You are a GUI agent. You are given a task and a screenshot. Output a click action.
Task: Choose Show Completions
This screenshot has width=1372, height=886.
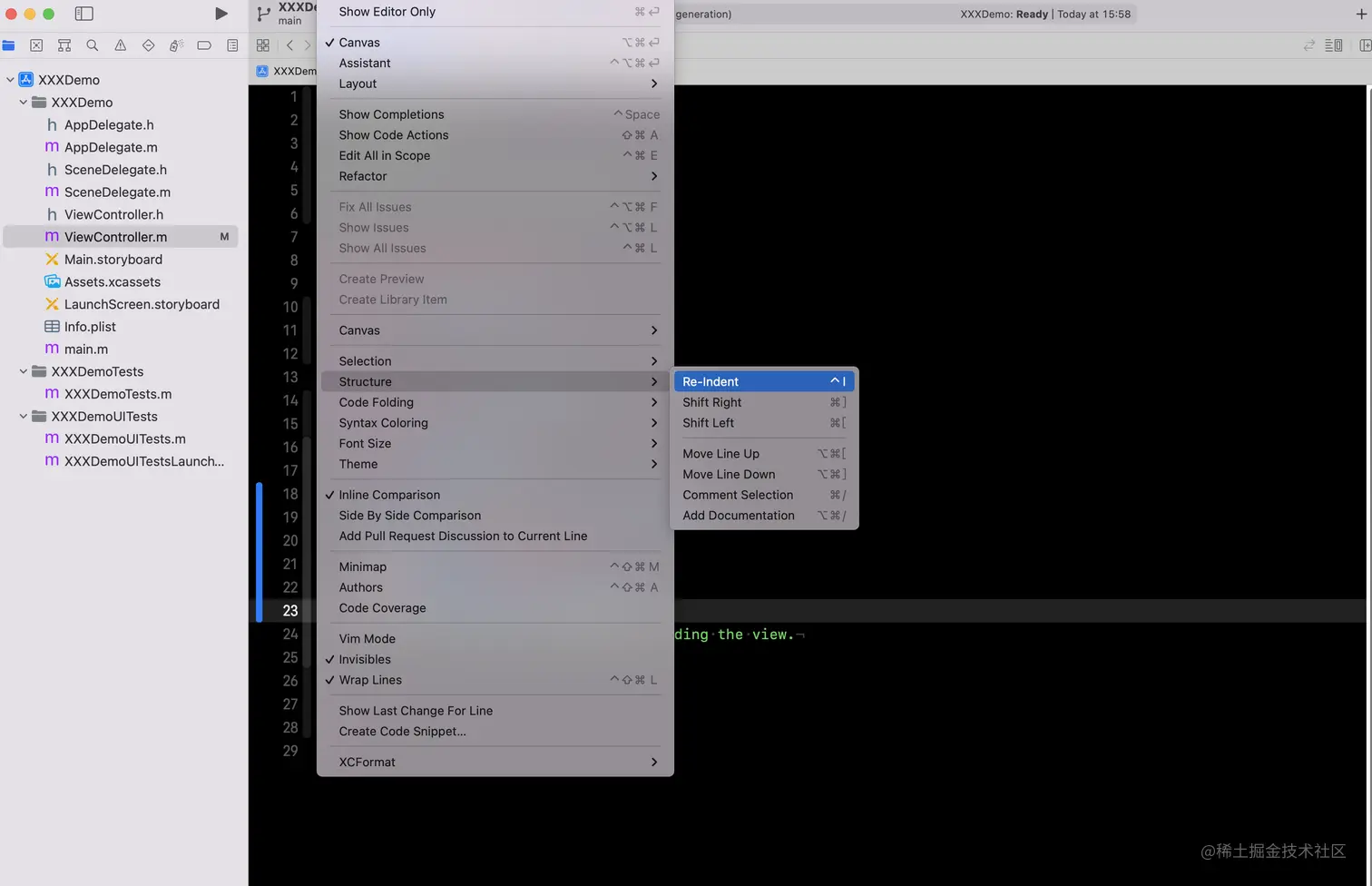[x=495, y=114]
